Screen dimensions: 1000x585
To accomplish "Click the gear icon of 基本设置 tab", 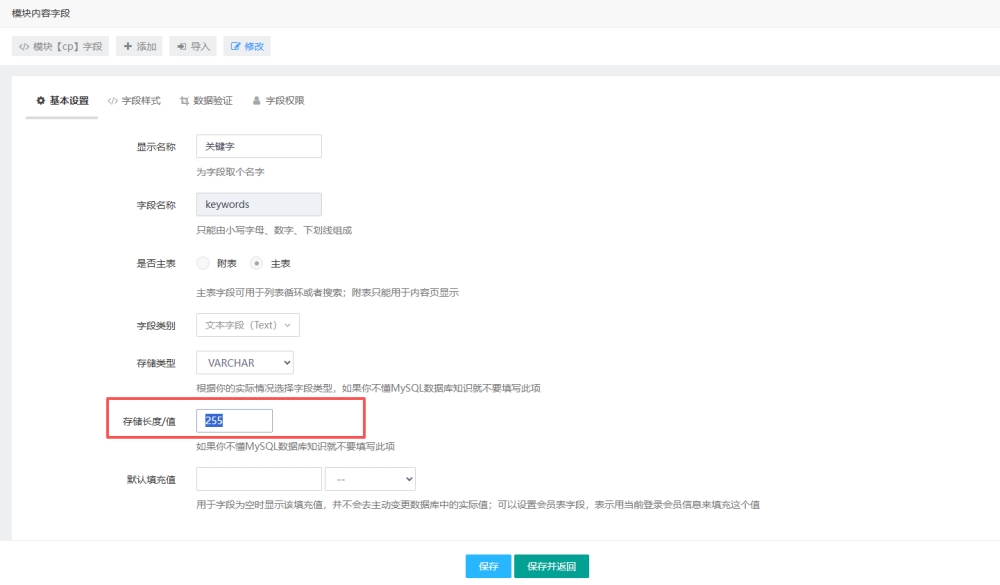I will click(41, 101).
